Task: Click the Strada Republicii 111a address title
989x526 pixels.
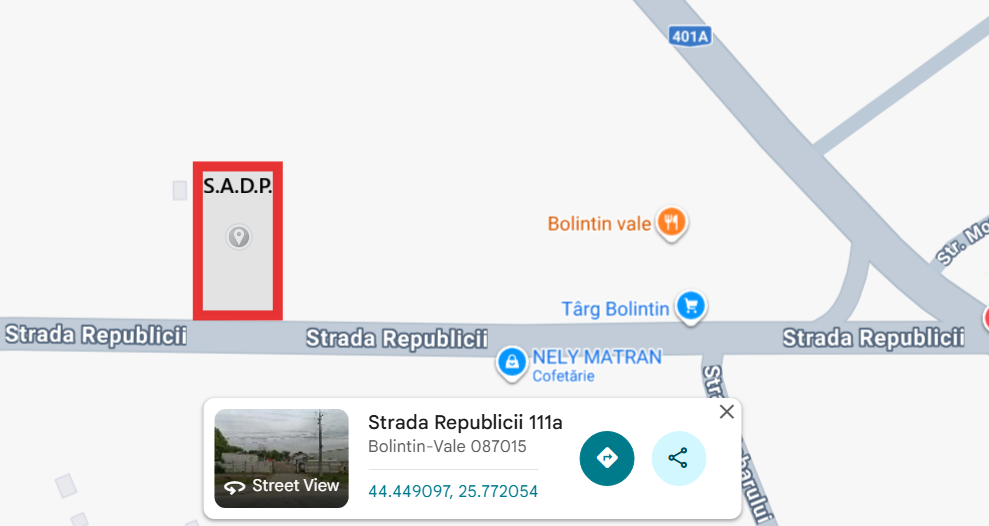Action: (x=465, y=422)
